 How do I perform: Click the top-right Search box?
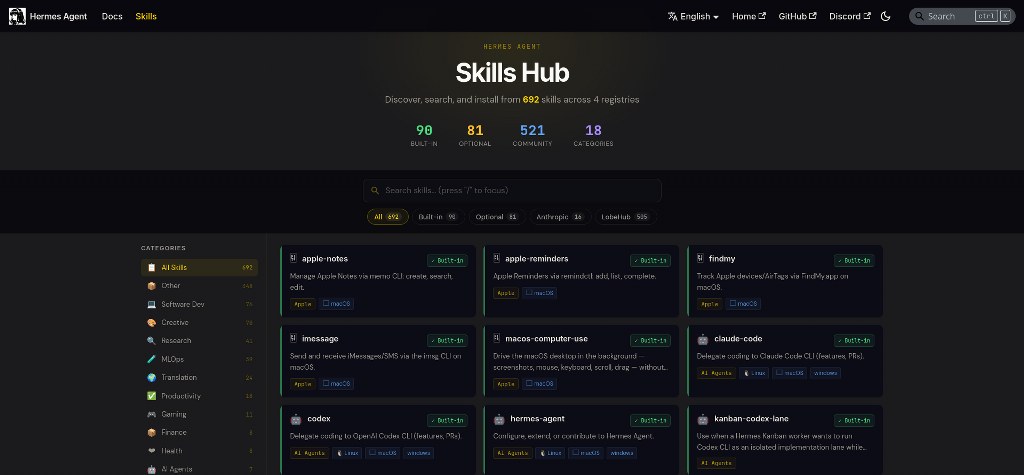point(962,16)
